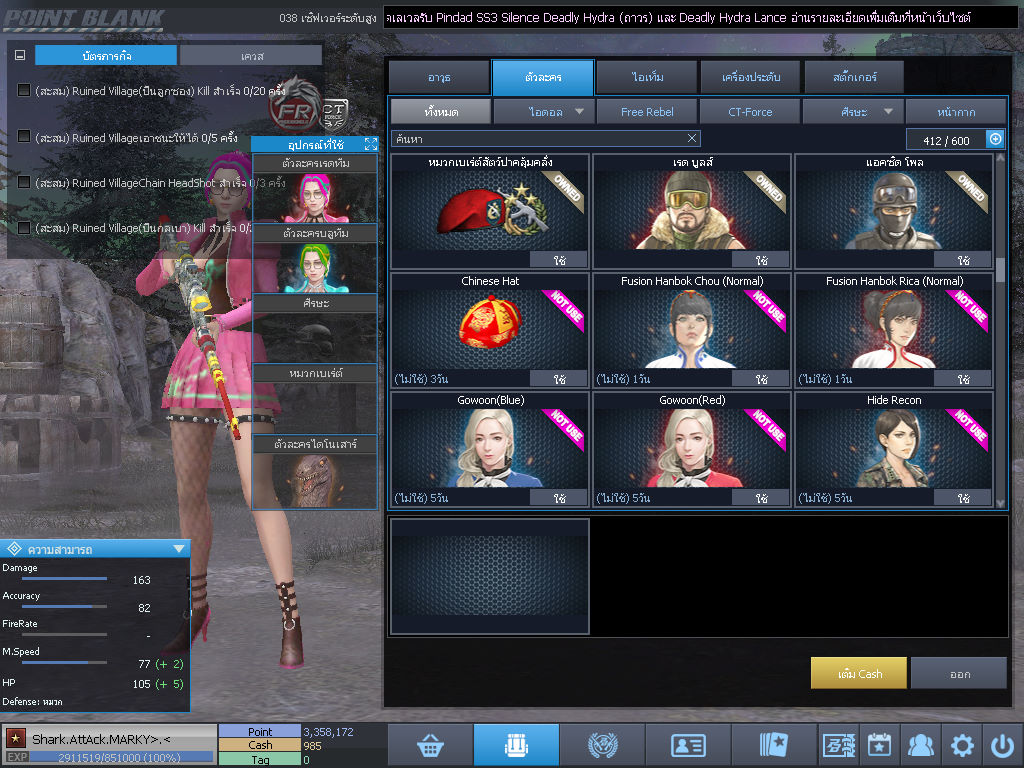Open the coupon ticket icon
1024x768 pixels.
coord(839,744)
